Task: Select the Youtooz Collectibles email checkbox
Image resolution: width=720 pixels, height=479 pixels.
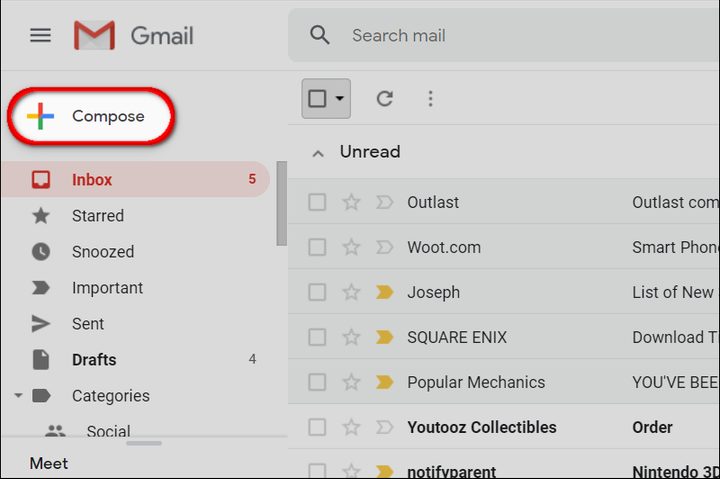Action: [x=317, y=427]
